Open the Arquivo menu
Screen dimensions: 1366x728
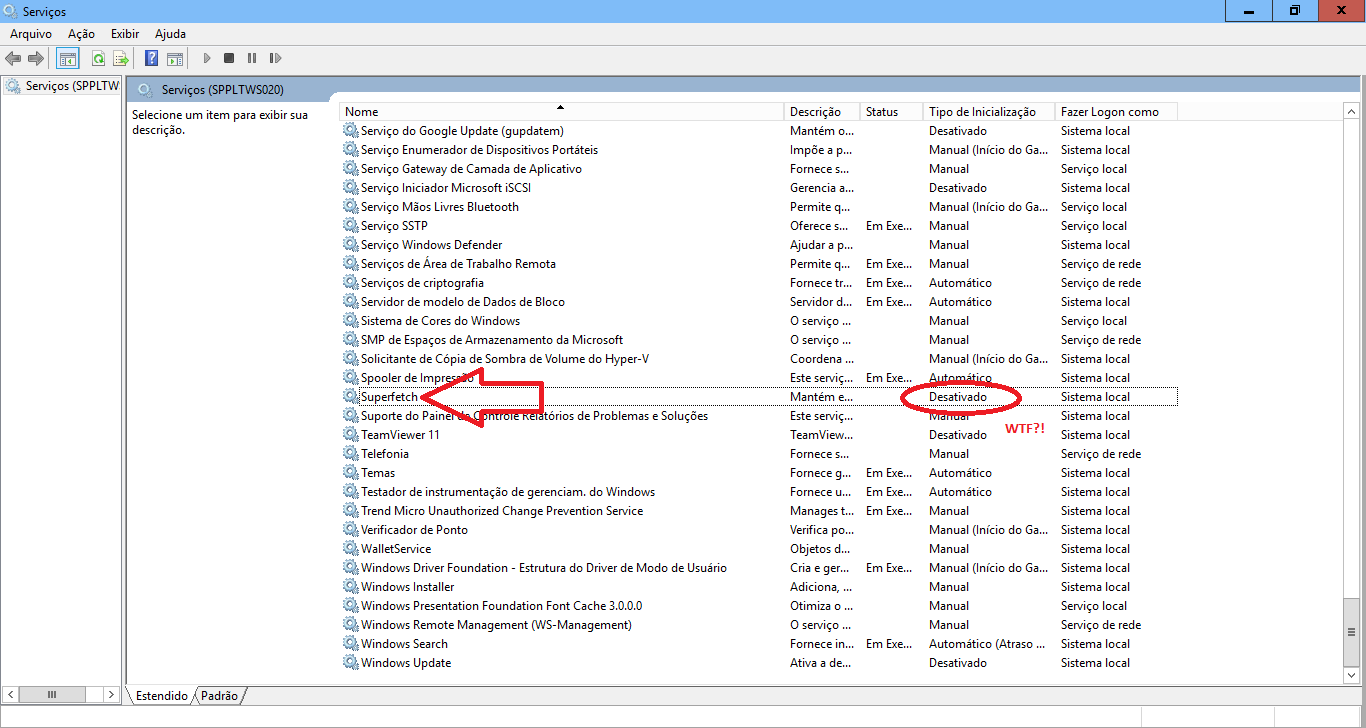pos(31,34)
